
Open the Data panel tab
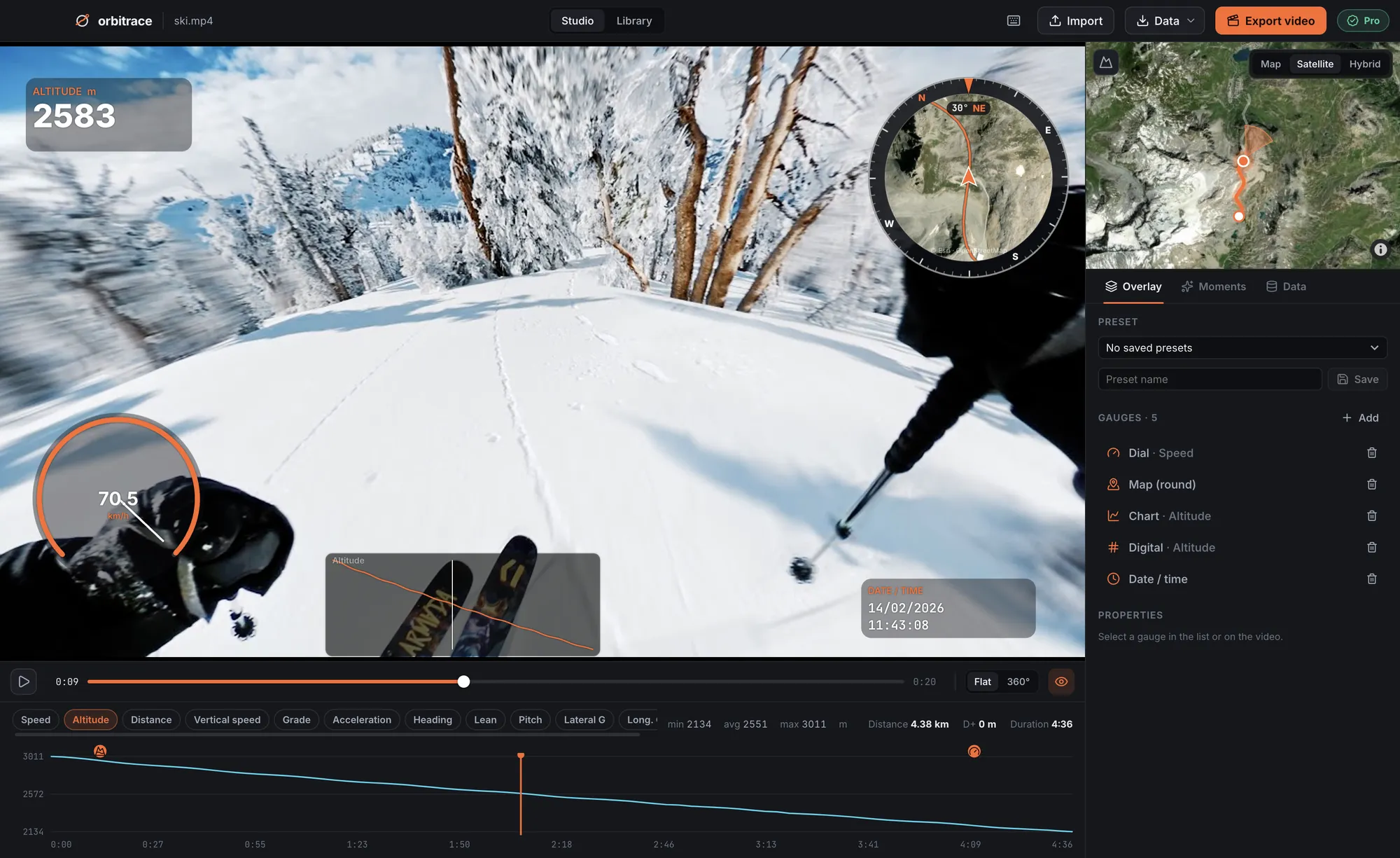coord(1286,286)
